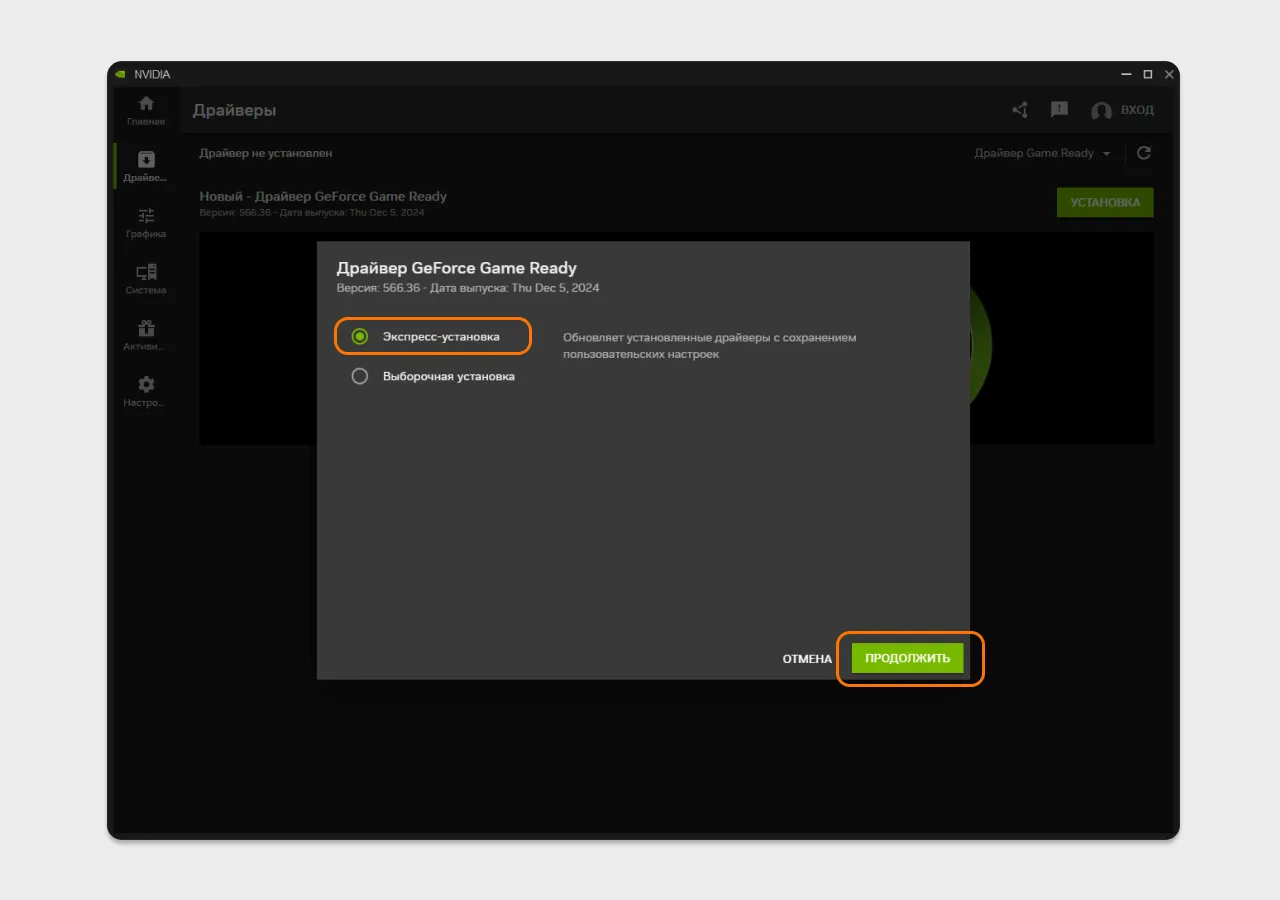Click the user avatar icon beside ВХОД
The width and height of the screenshot is (1280, 900).
coord(1101,111)
